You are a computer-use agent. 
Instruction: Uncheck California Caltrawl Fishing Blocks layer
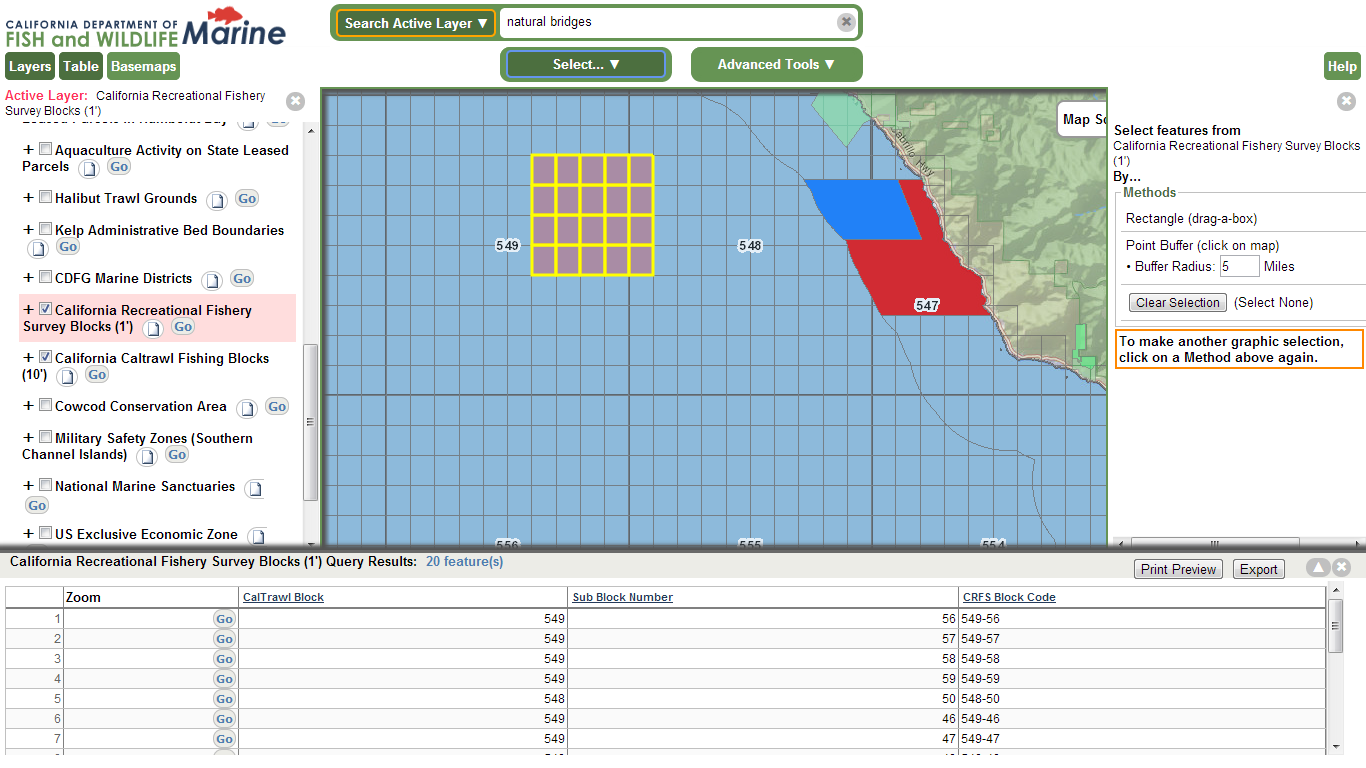coord(45,357)
